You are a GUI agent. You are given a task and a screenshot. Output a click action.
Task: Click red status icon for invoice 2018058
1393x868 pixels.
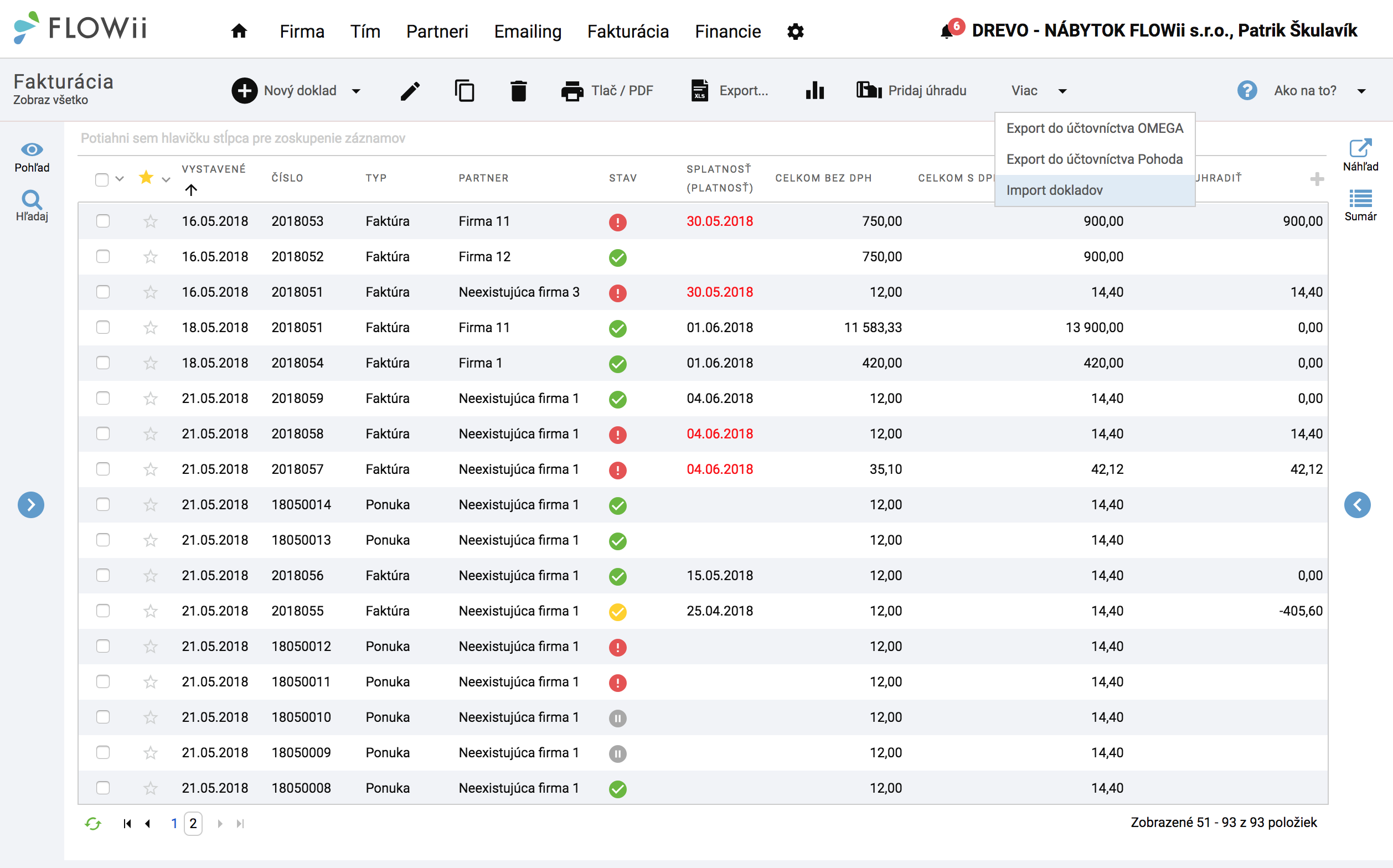[x=617, y=435]
